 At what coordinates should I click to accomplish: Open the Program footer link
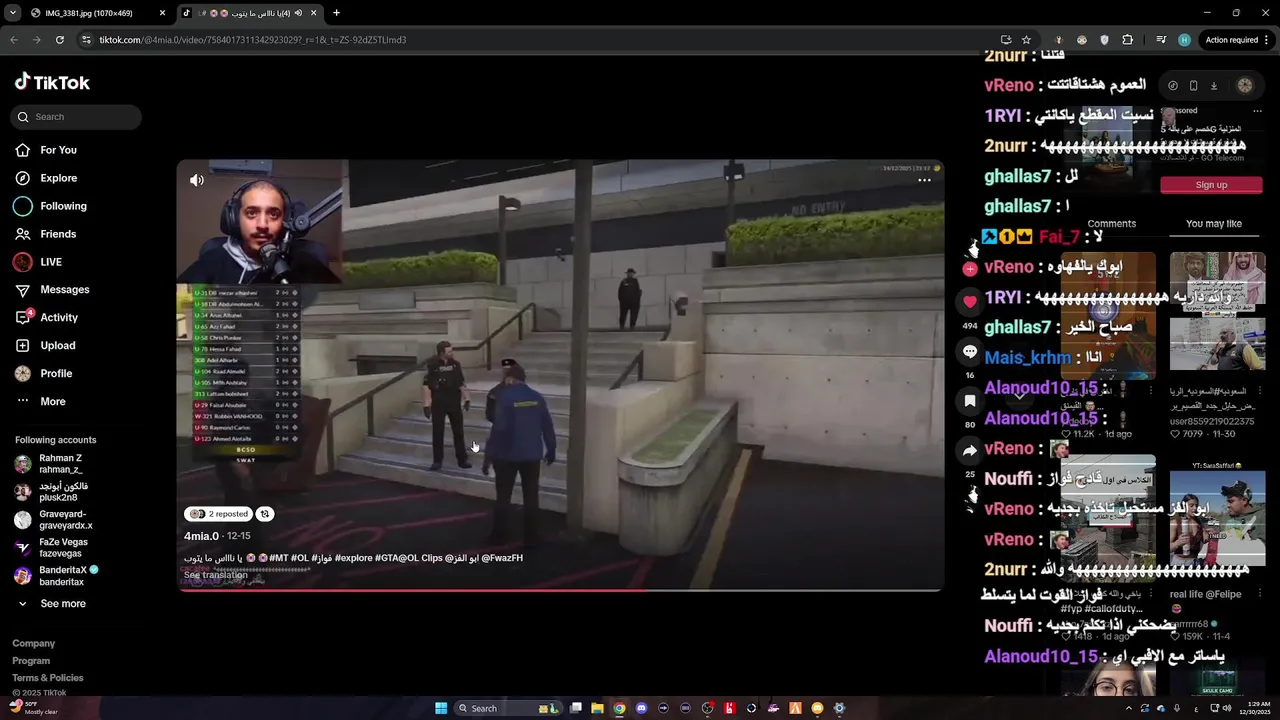(31, 661)
